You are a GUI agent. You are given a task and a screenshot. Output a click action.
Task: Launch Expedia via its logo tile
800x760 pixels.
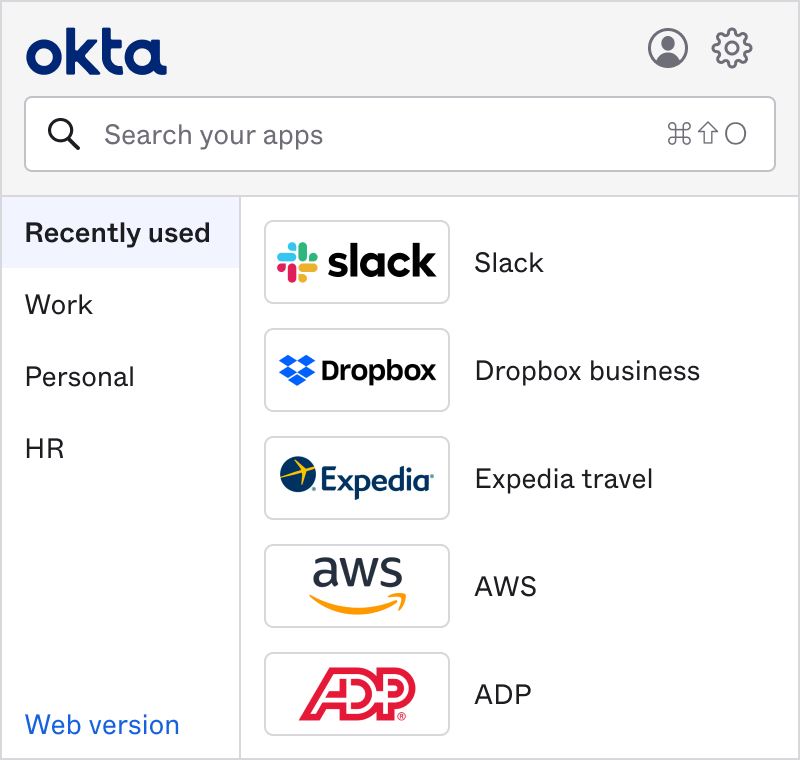pyautogui.click(x=357, y=478)
